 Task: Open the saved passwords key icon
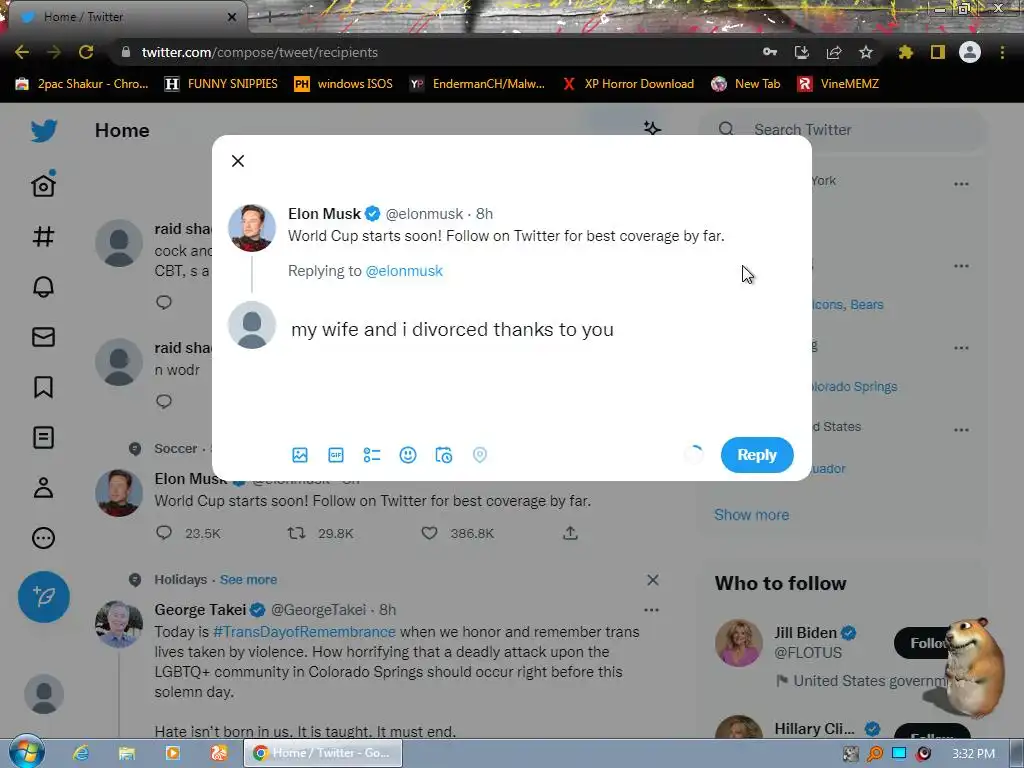coord(770,52)
